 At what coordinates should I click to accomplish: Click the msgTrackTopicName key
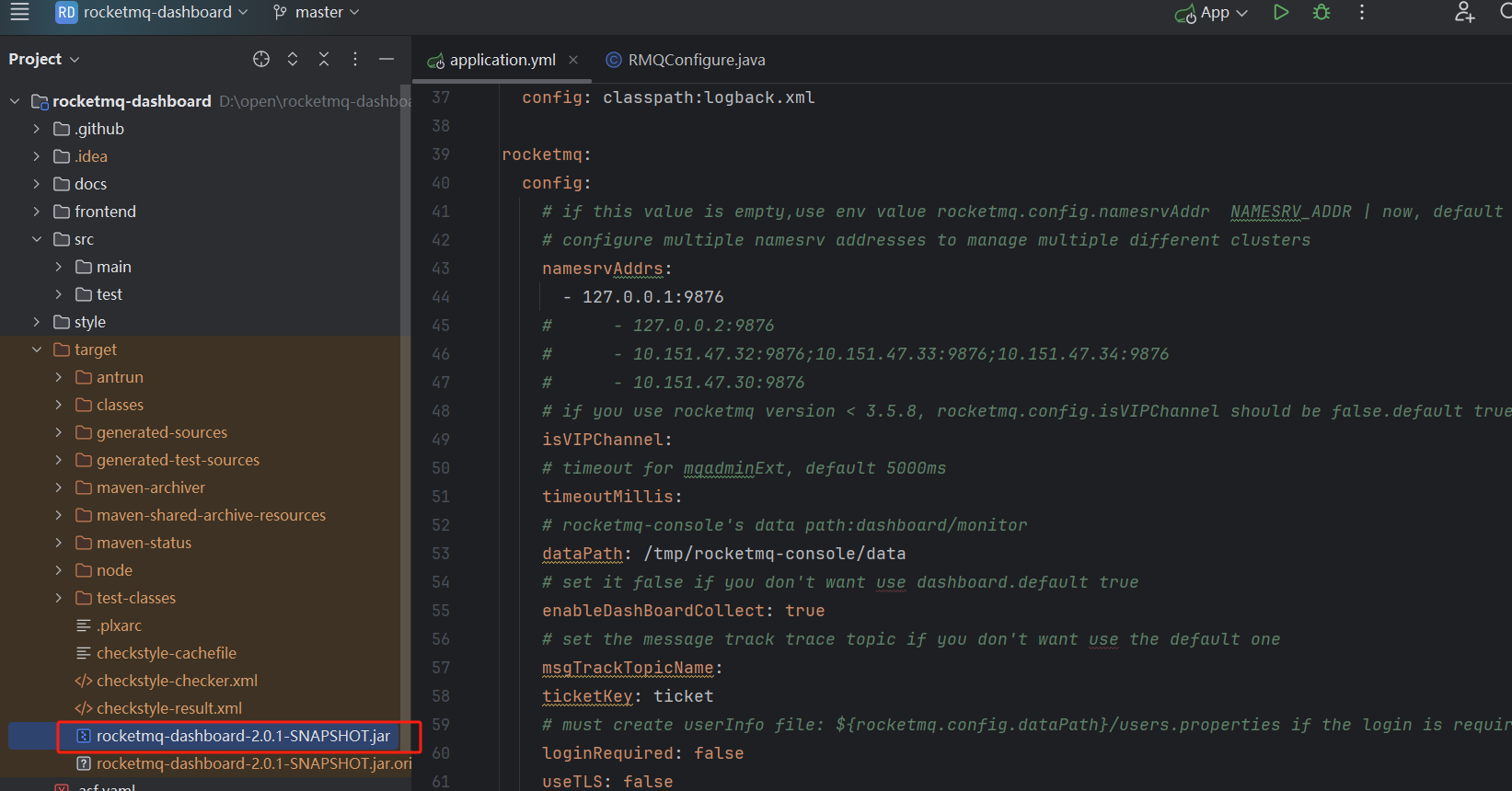point(628,668)
